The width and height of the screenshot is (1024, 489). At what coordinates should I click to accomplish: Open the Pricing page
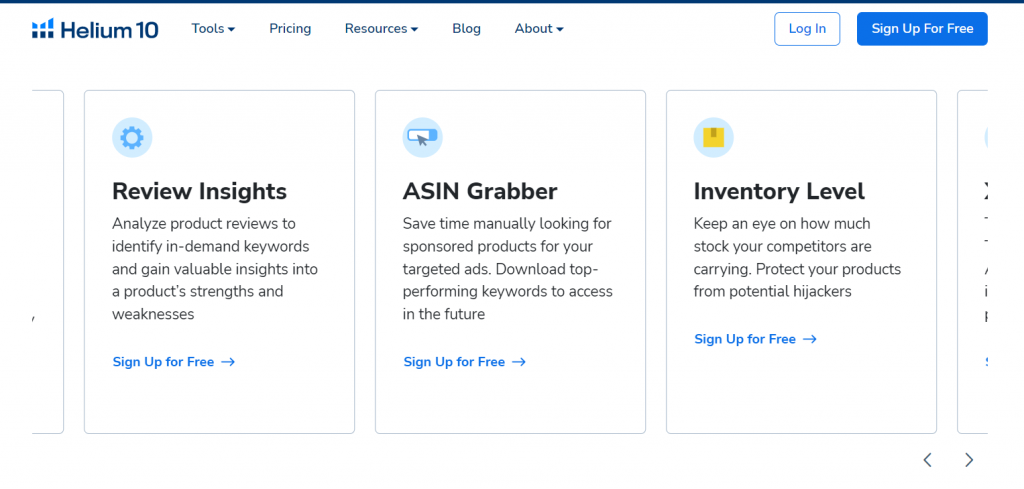pyautogui.click(x=290, y=29)
